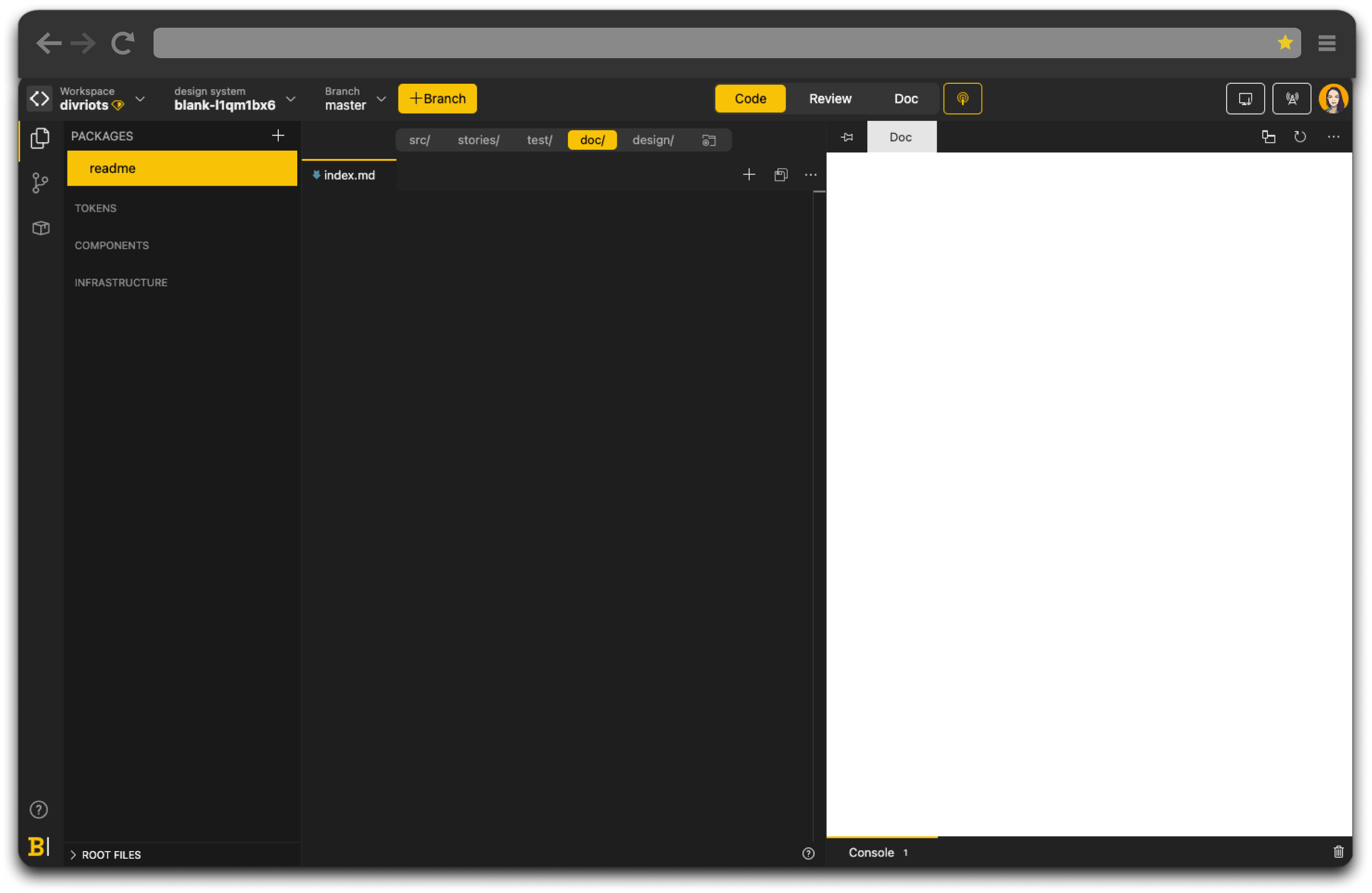Select COMPONENTS package in sidebar
The height and width of the screenshot is (893, 1372).
[112, 244]
